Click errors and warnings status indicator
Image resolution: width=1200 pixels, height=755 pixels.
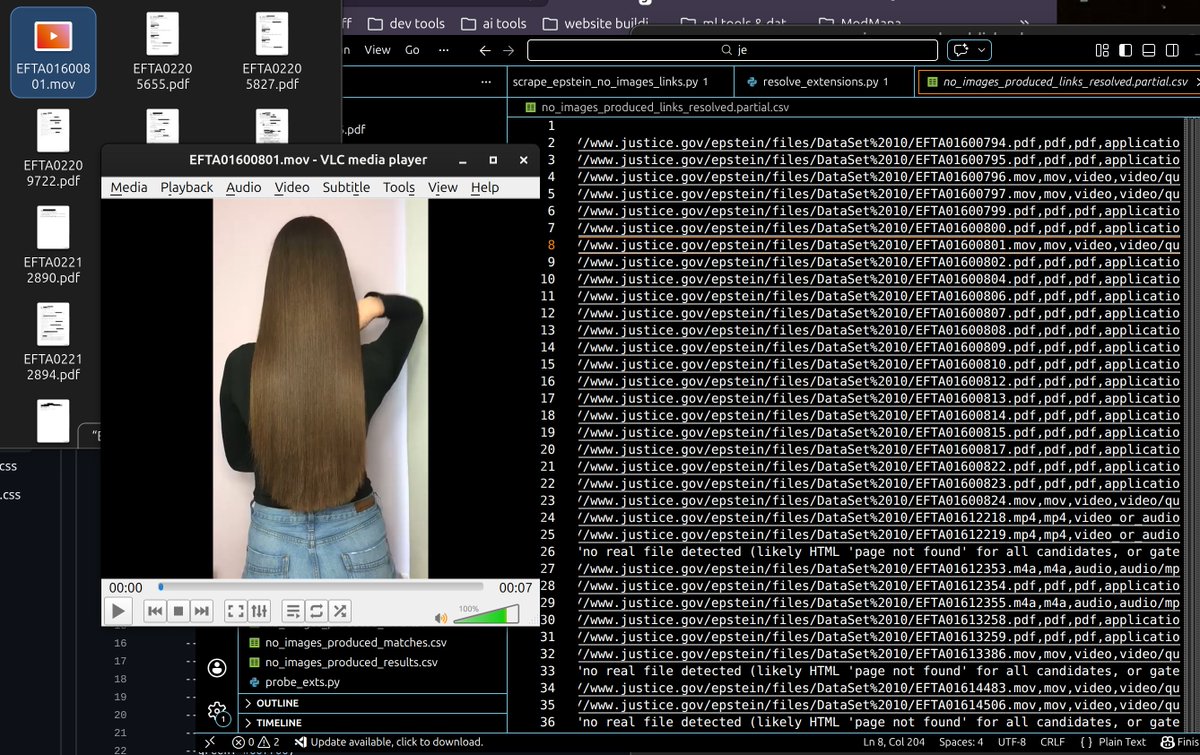[x=256, y=743]
